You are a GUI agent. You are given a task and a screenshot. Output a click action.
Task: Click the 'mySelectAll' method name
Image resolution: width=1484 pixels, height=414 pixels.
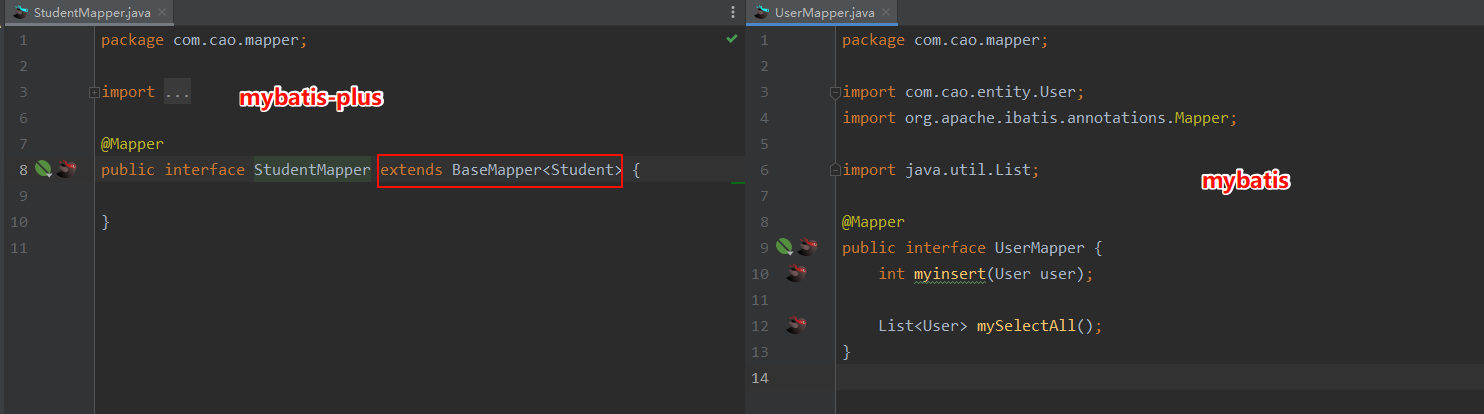point(1025,326)
